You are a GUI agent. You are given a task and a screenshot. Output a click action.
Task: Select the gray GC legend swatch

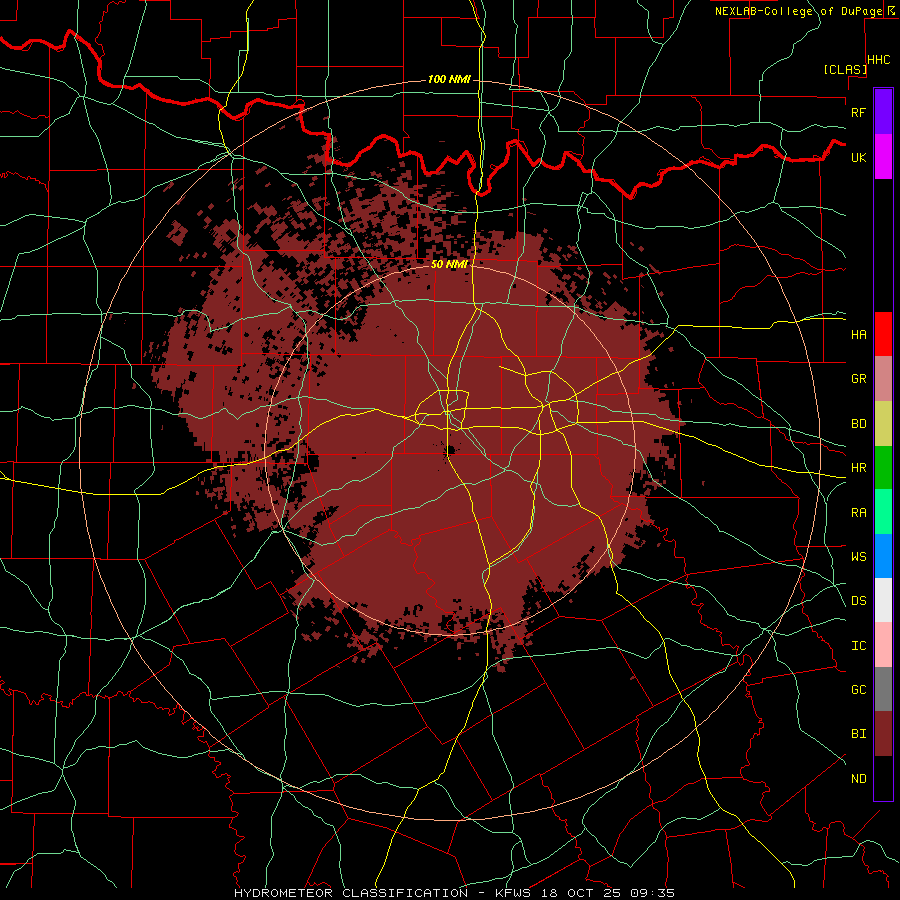[x=883, y=689]
